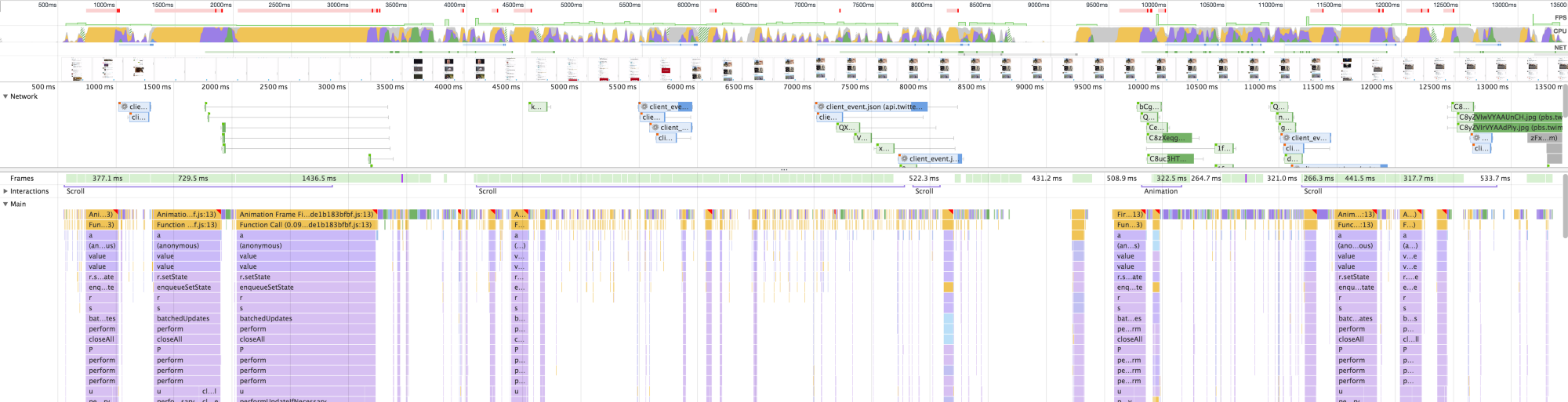The width and height of the screenshot is (1568, 402).
Task: Select the widest r.setState flame block
Action: 306,277
